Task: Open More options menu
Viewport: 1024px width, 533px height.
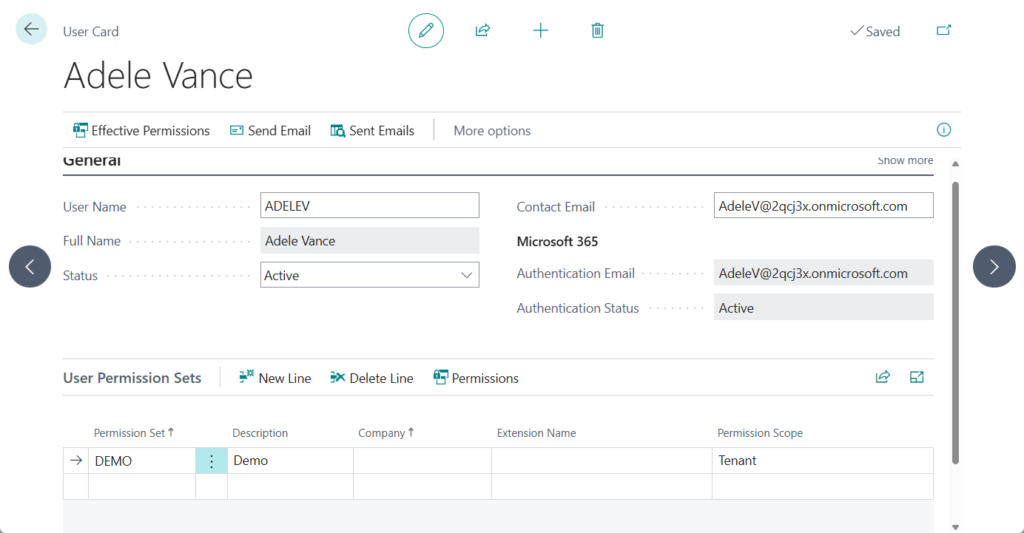Action: (x=492, y=130)
